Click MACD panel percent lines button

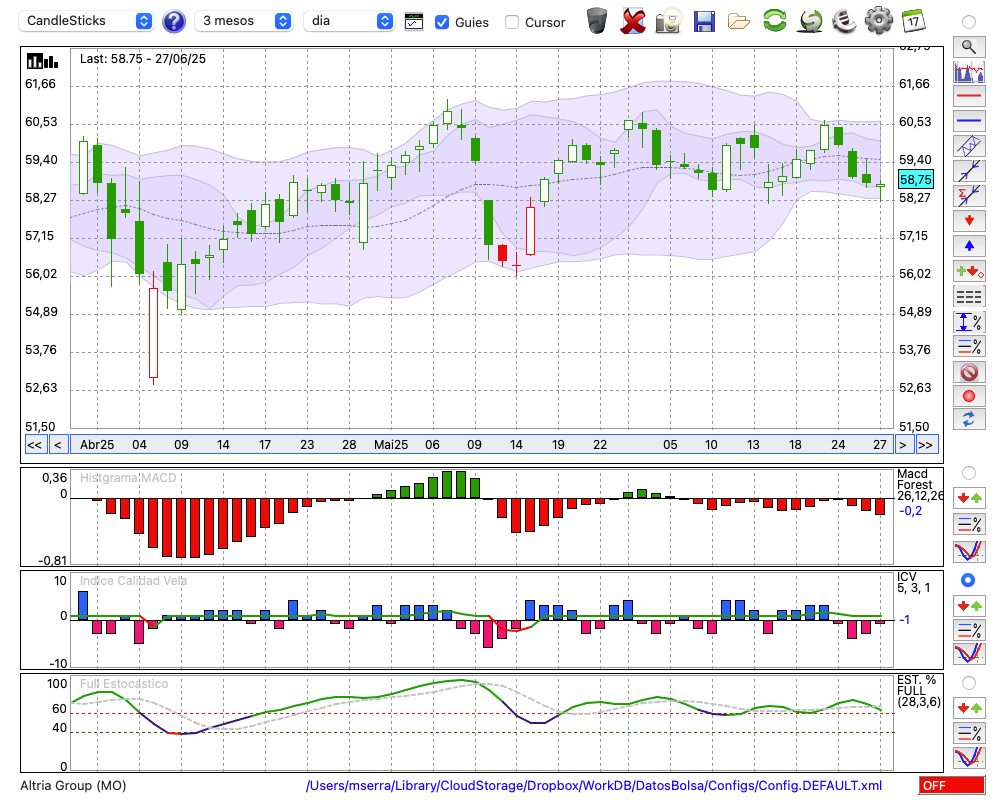pos(969,524)
